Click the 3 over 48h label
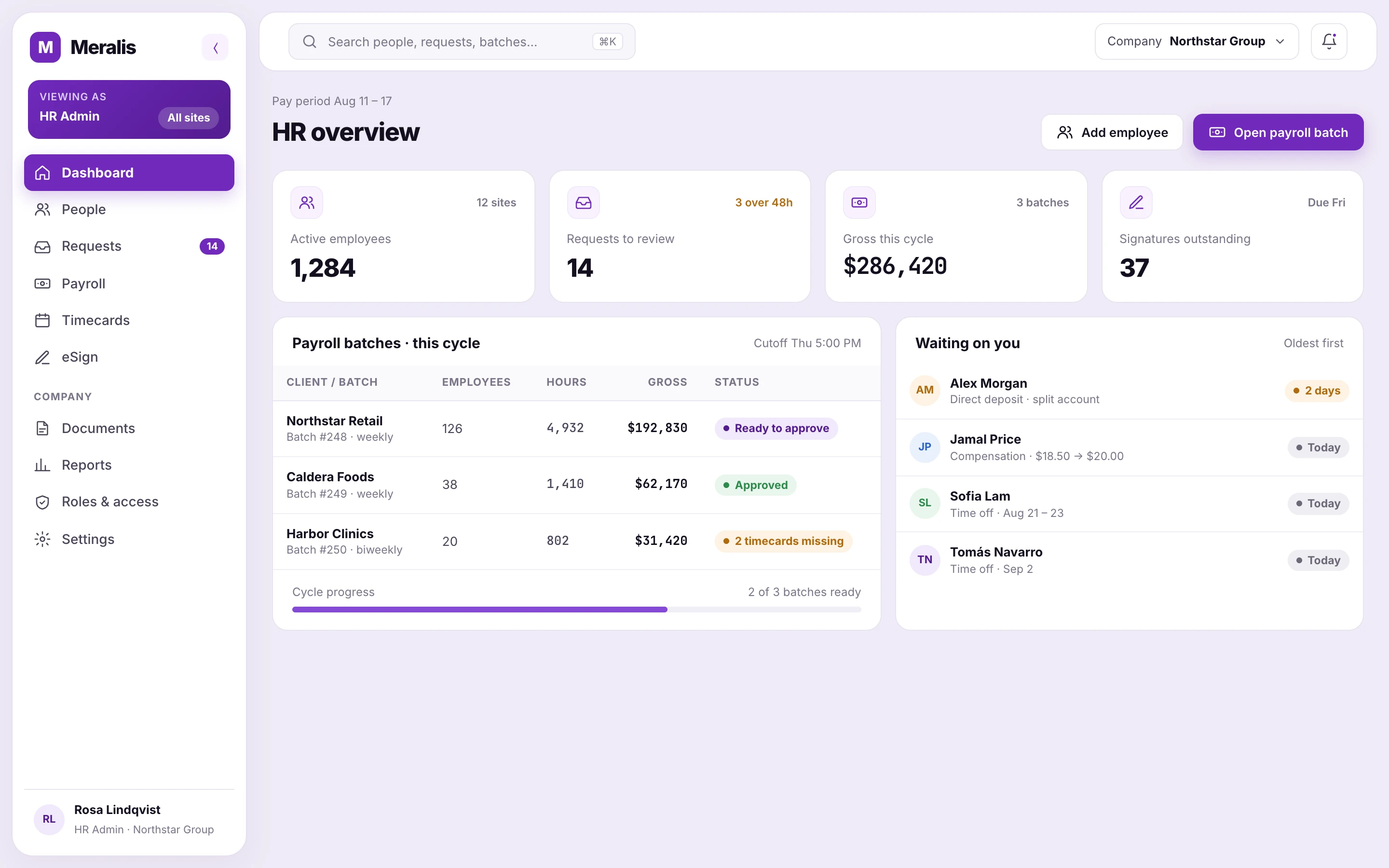The width and height of the screenshot is (1389, 868). [763, 203]
